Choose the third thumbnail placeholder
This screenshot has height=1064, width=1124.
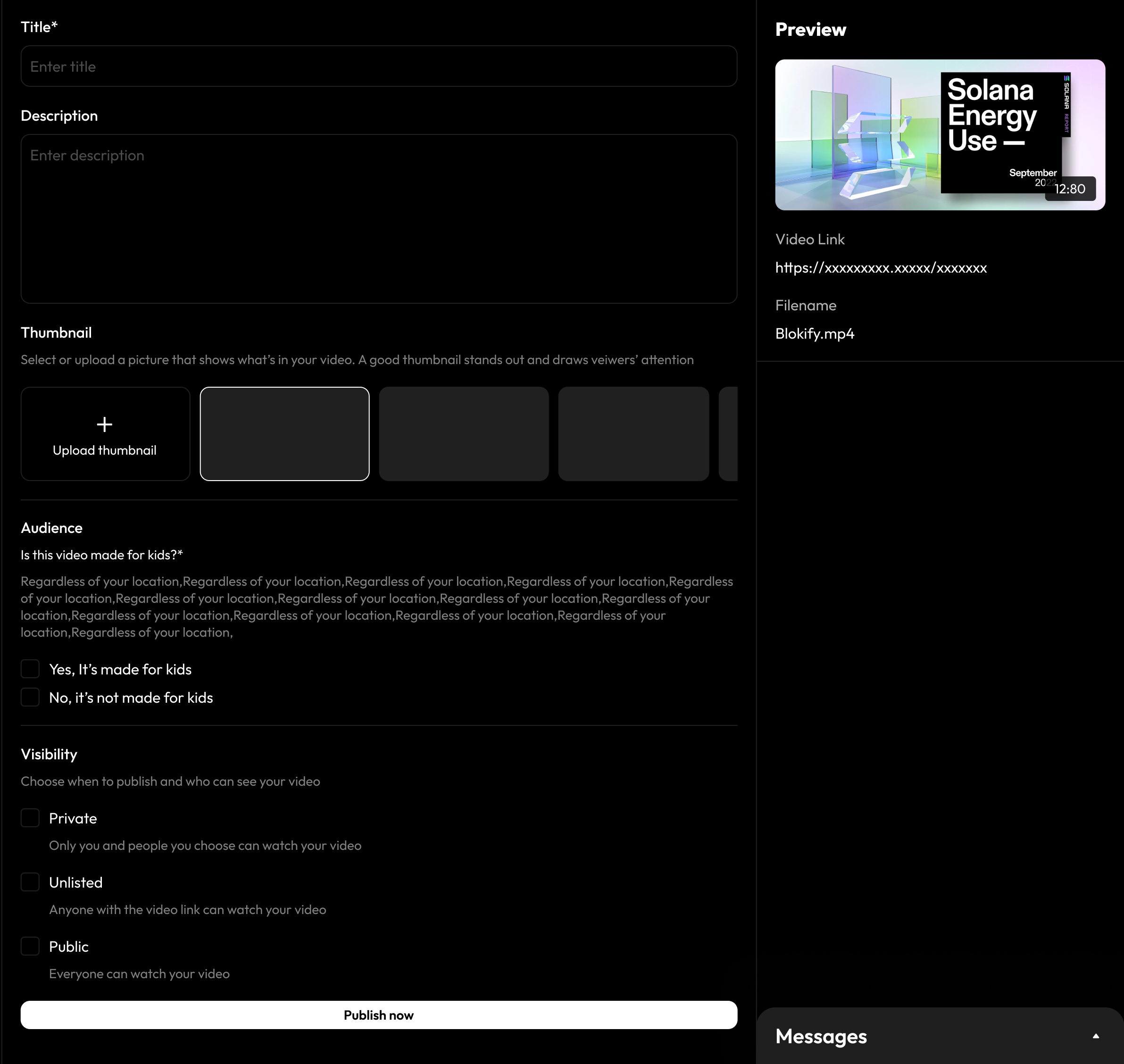tap(633, 434)
